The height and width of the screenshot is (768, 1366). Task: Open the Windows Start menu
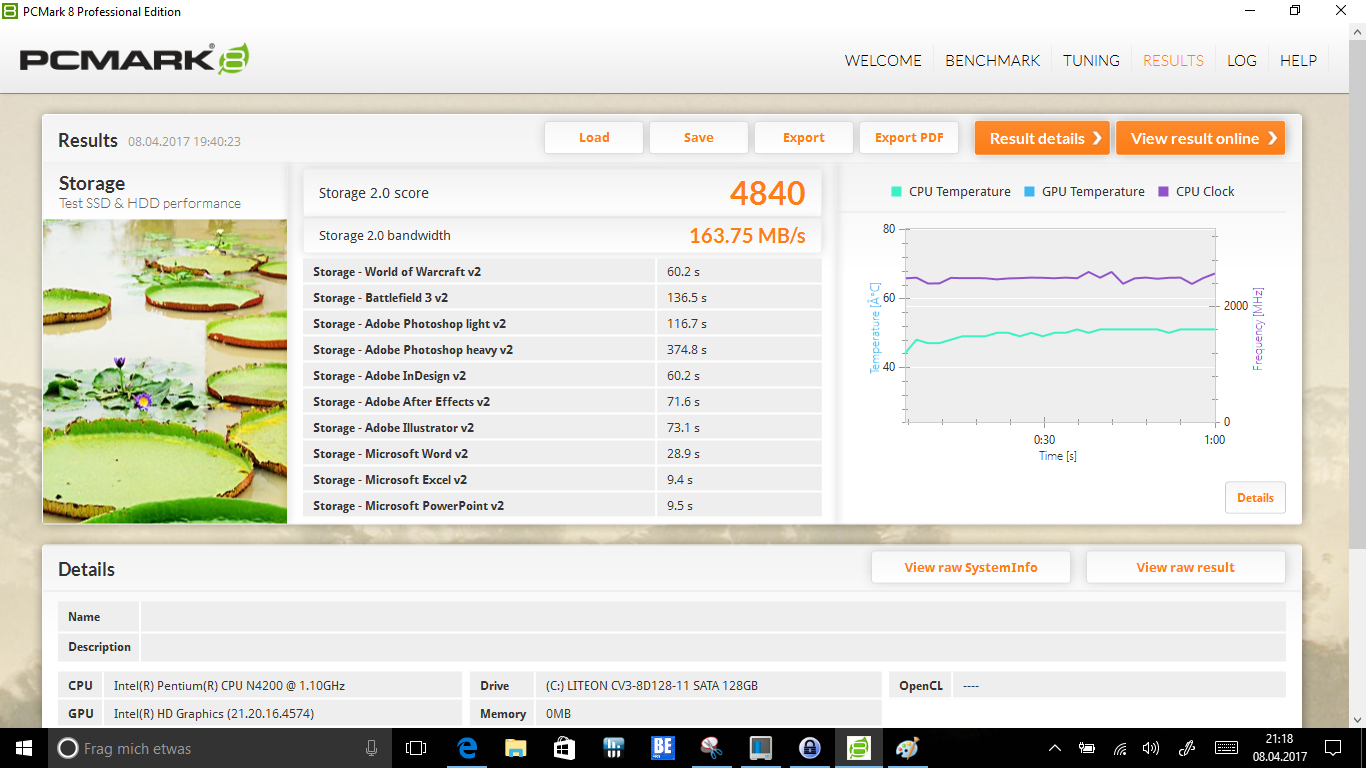[x=23, y=747]
